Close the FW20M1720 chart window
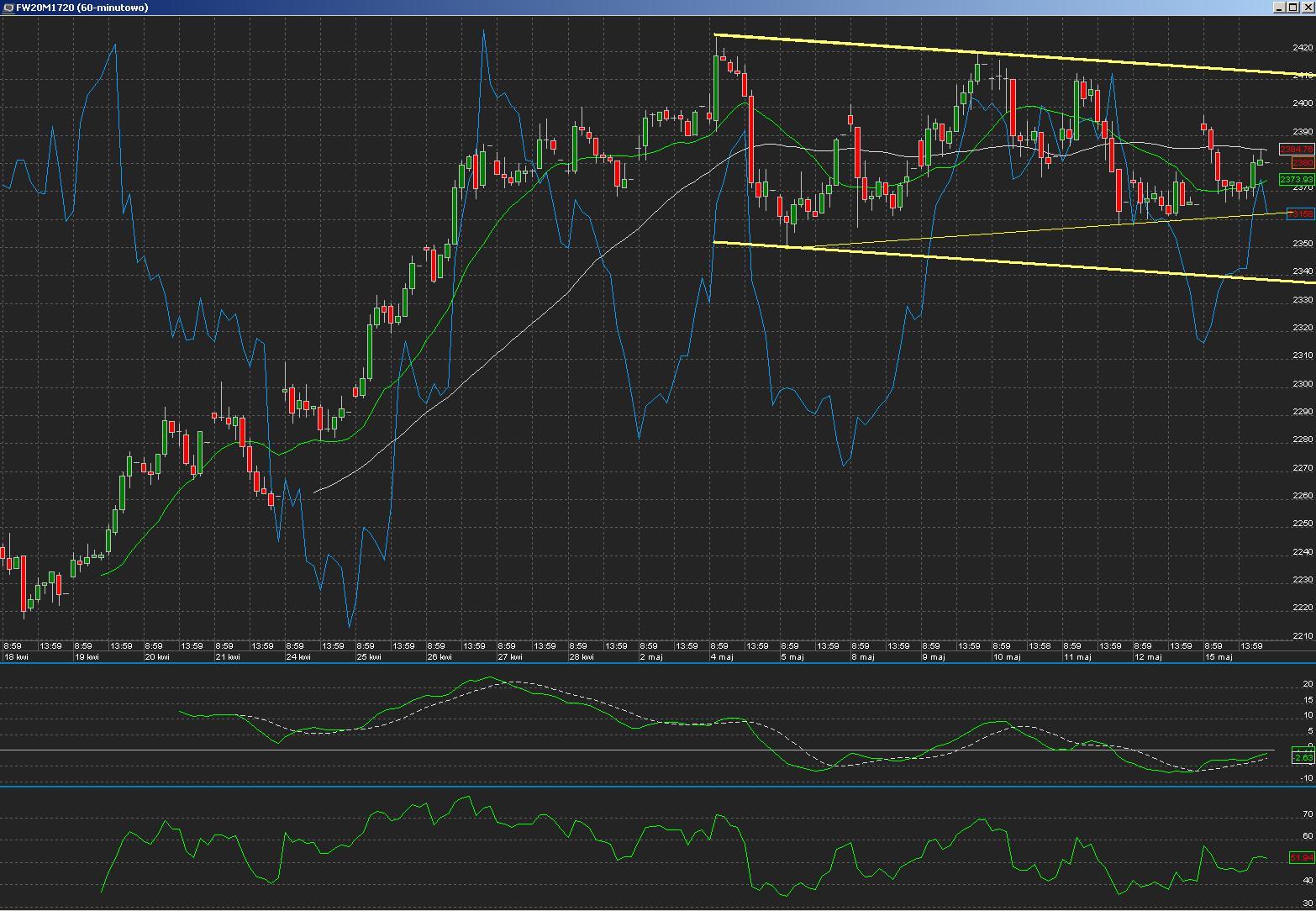Viewport: 1316px width, 911px height. (x=1308, y=8)
